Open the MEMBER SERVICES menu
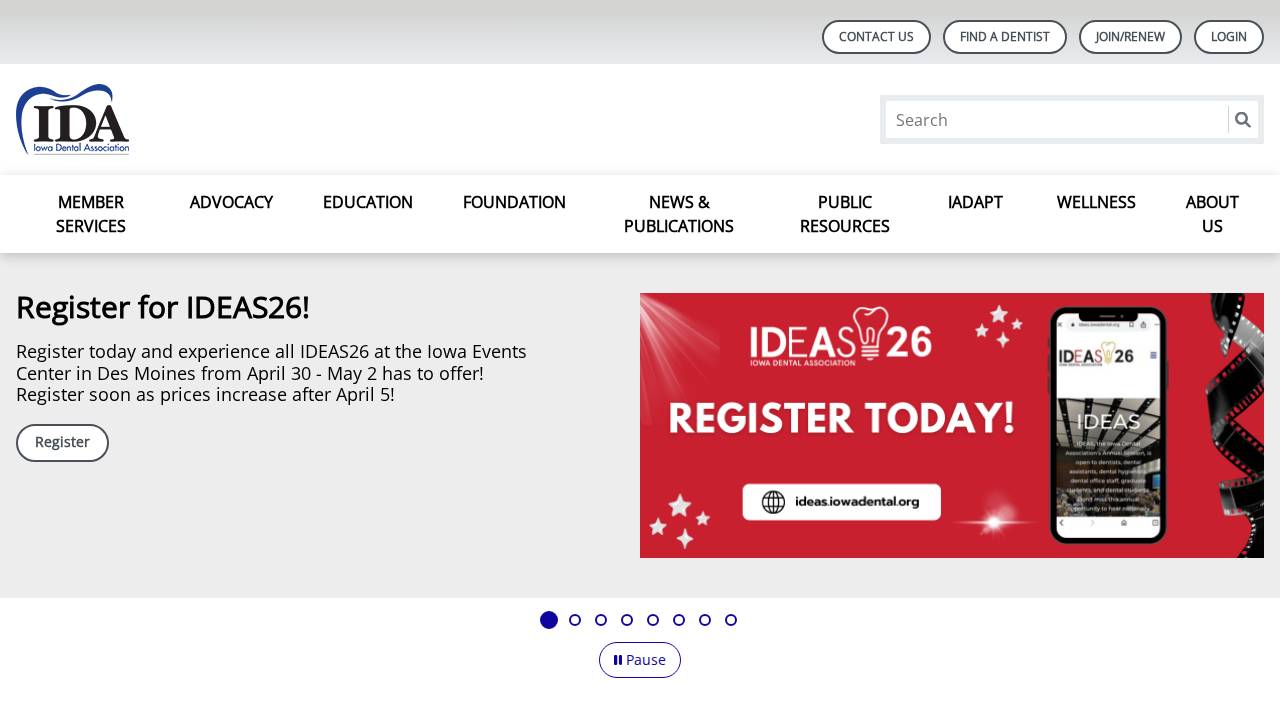The height and width of the screenshot is (720, 1280). coord(90,214)
